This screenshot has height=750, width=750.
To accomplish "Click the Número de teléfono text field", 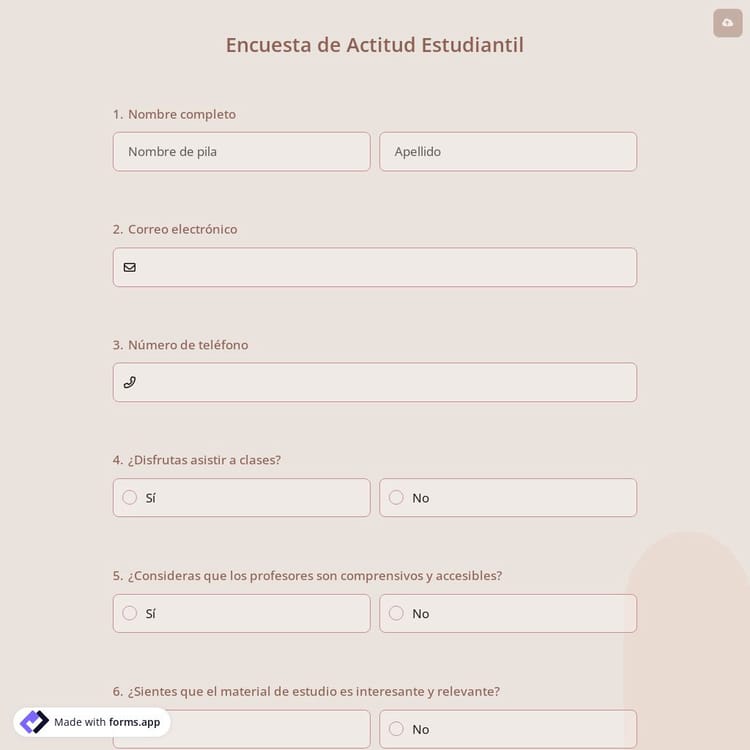I will 385,382.
